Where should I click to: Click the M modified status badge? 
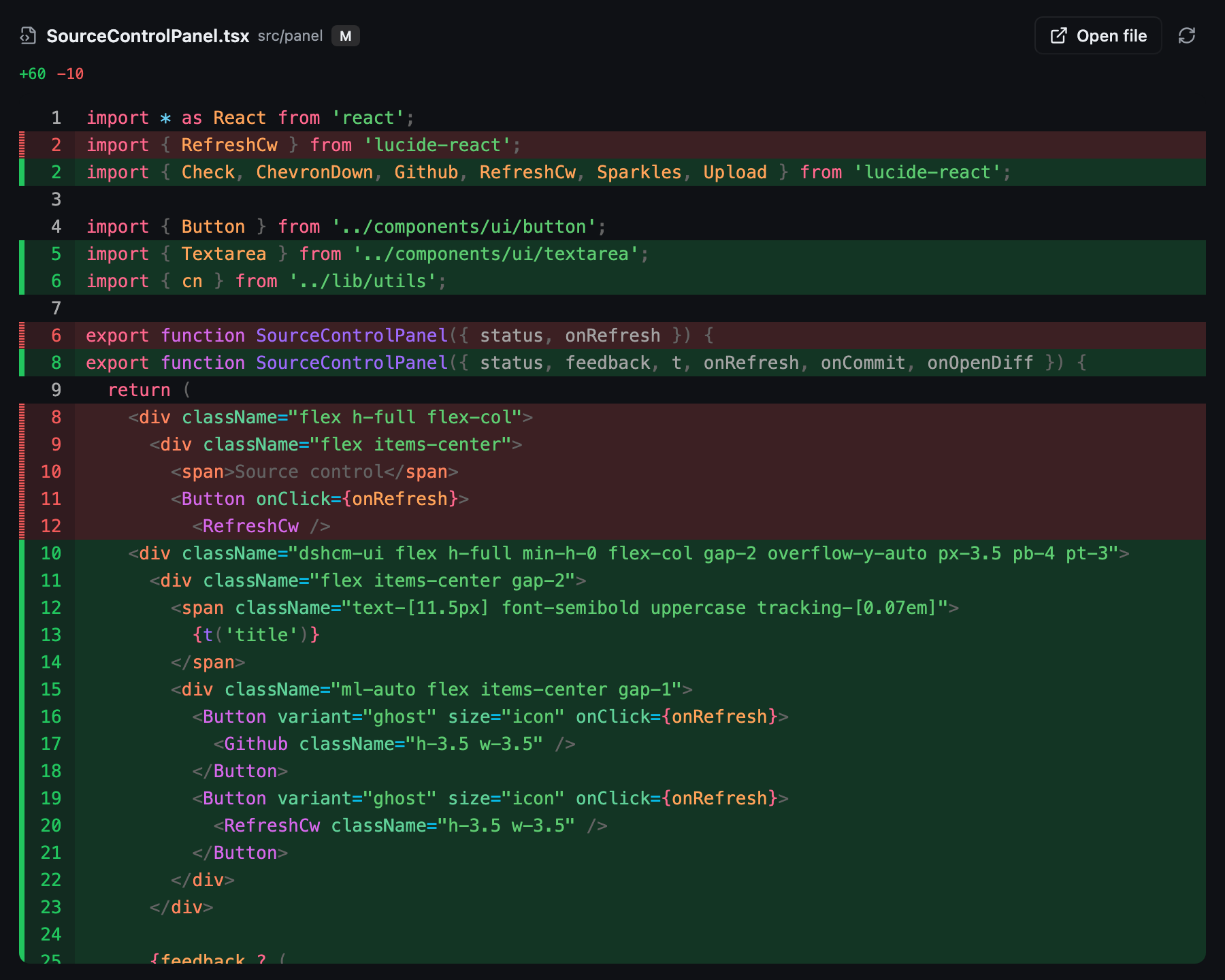[346, 36]
